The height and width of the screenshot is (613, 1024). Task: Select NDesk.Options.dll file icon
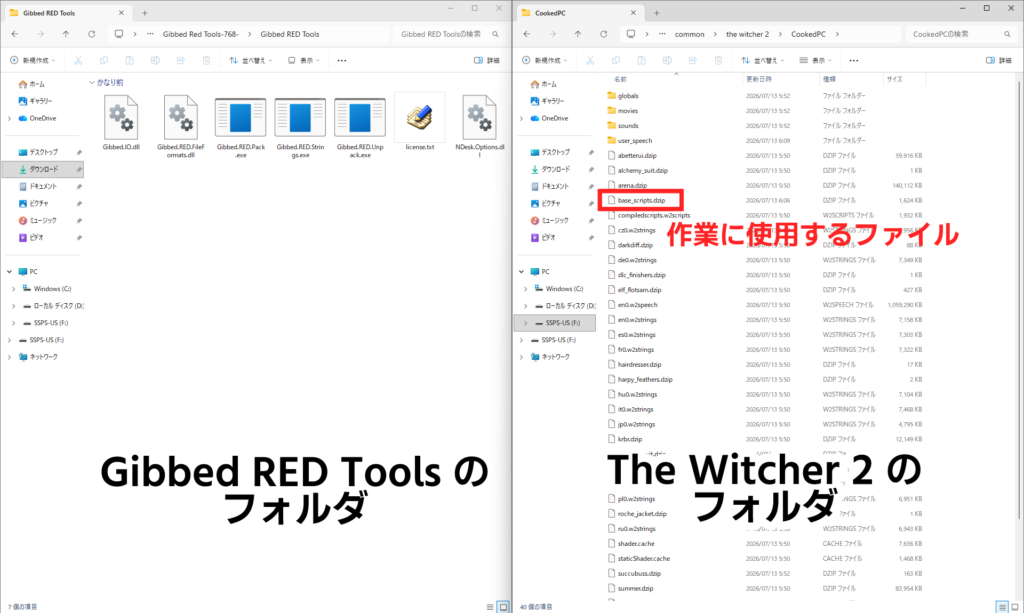[479, 117]
